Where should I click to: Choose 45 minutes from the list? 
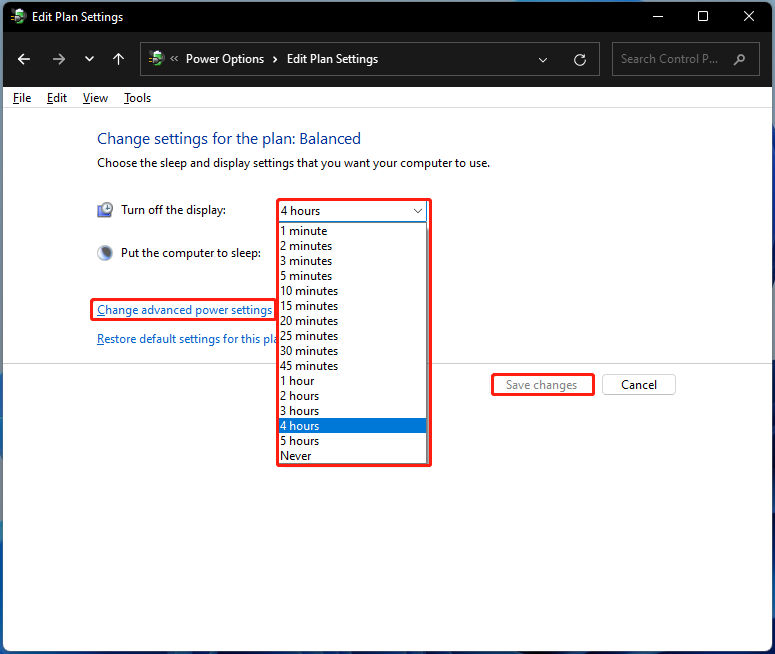(353, 366)
